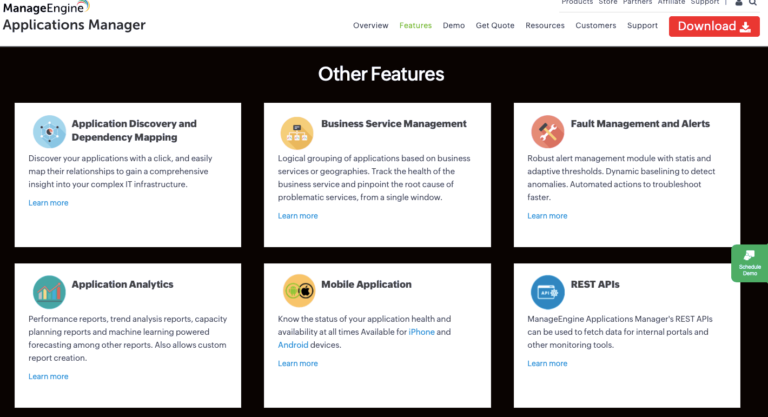The image size is (768, 417).
Task: Click Support in the top utility bar
Action: (705, 2)
